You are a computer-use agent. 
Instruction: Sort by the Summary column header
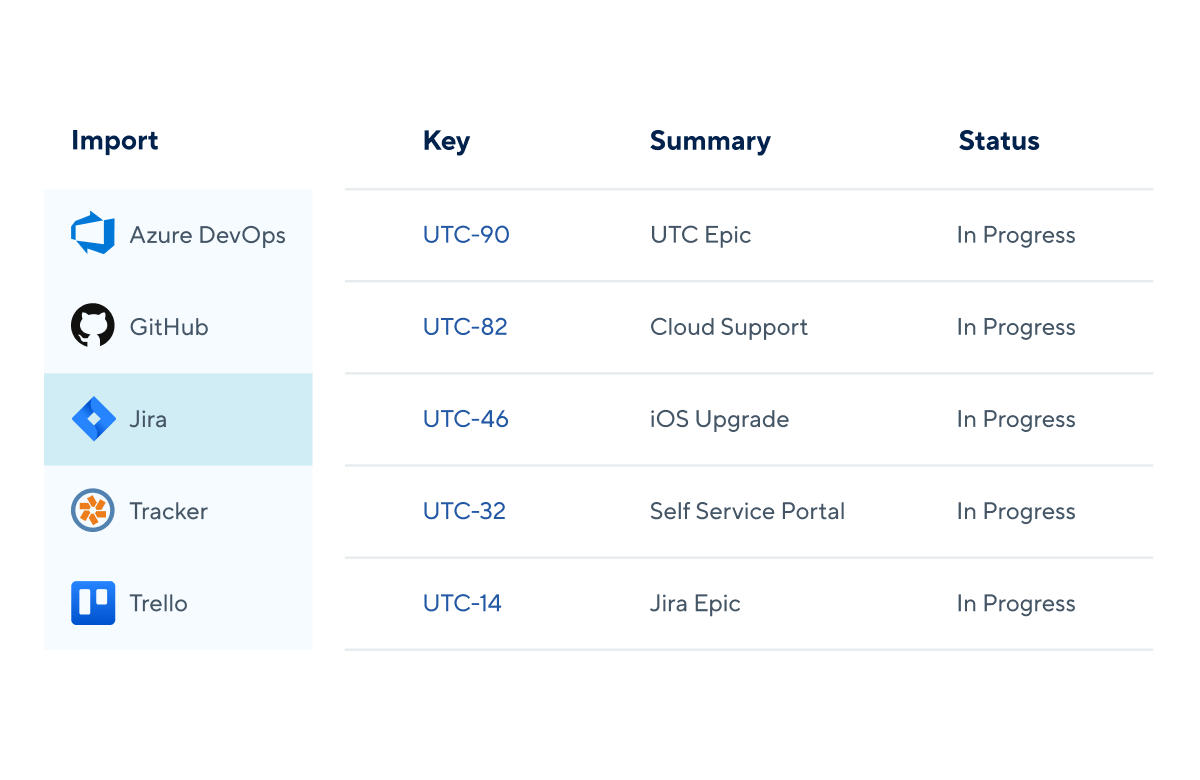pos(710,141)
